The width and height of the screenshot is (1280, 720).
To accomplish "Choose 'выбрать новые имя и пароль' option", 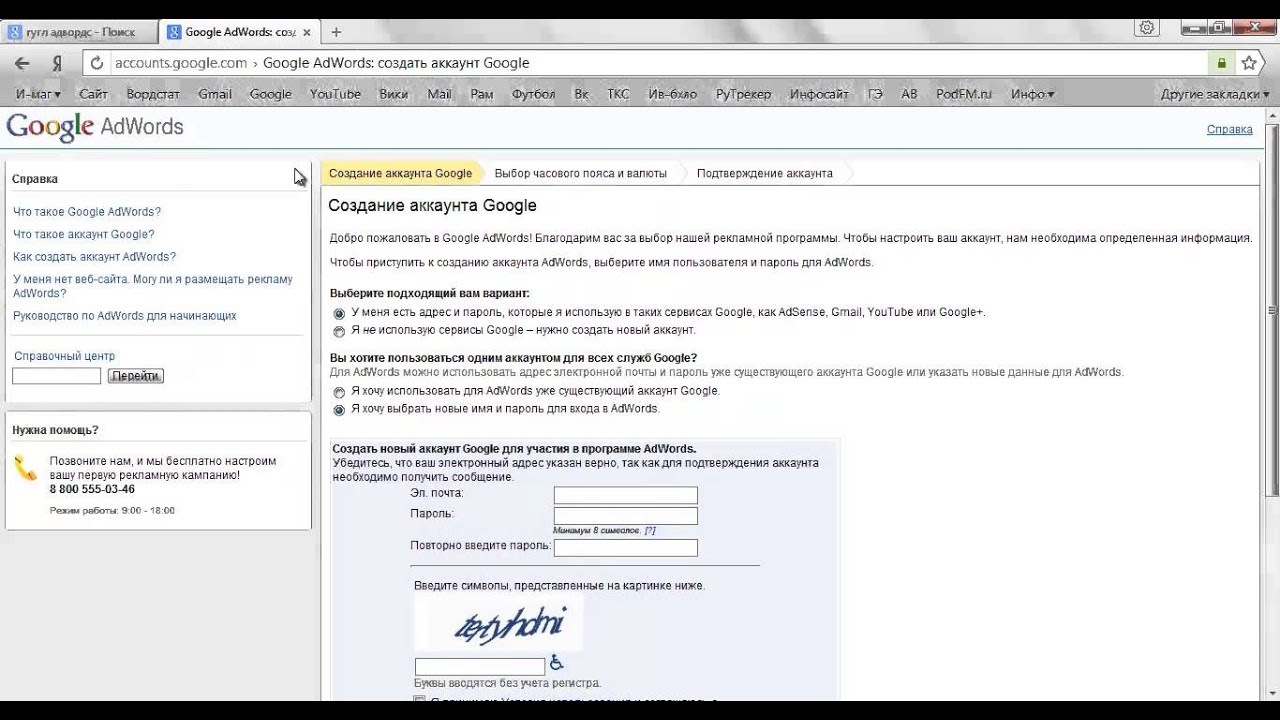I will click(339, 410).
